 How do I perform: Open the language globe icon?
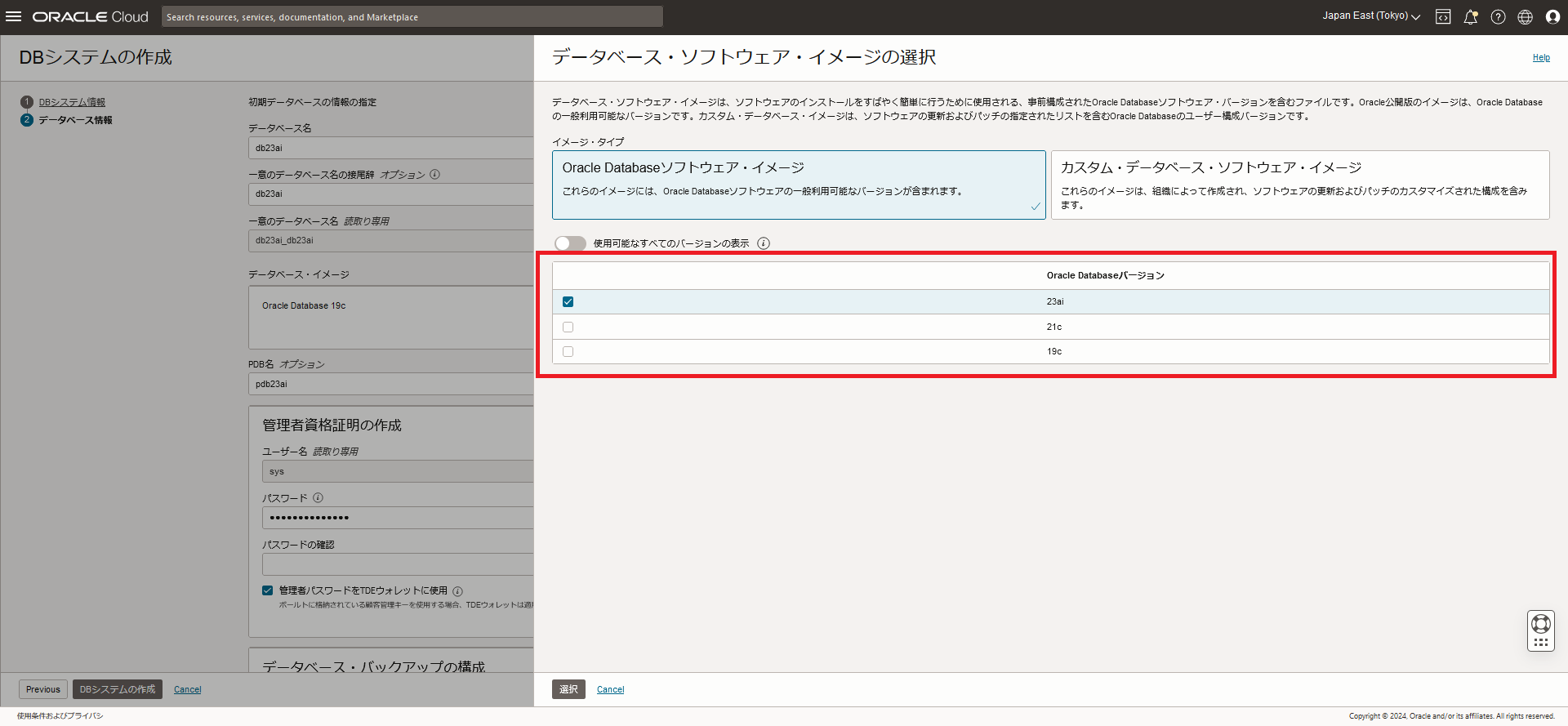[x=1525, y=16]
